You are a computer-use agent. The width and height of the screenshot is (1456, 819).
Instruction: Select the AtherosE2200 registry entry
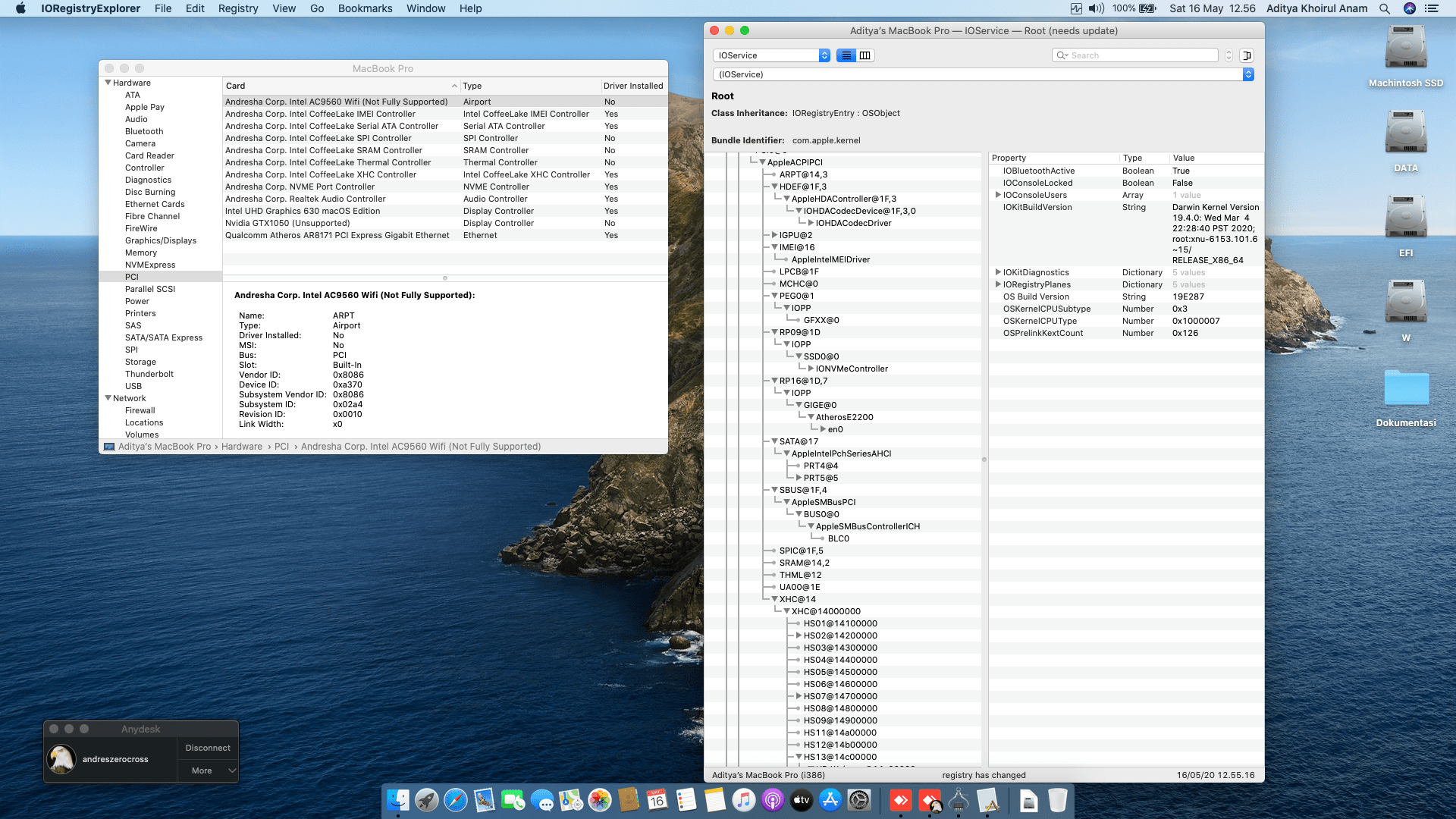pyautogui.click(x=844, y=417)
